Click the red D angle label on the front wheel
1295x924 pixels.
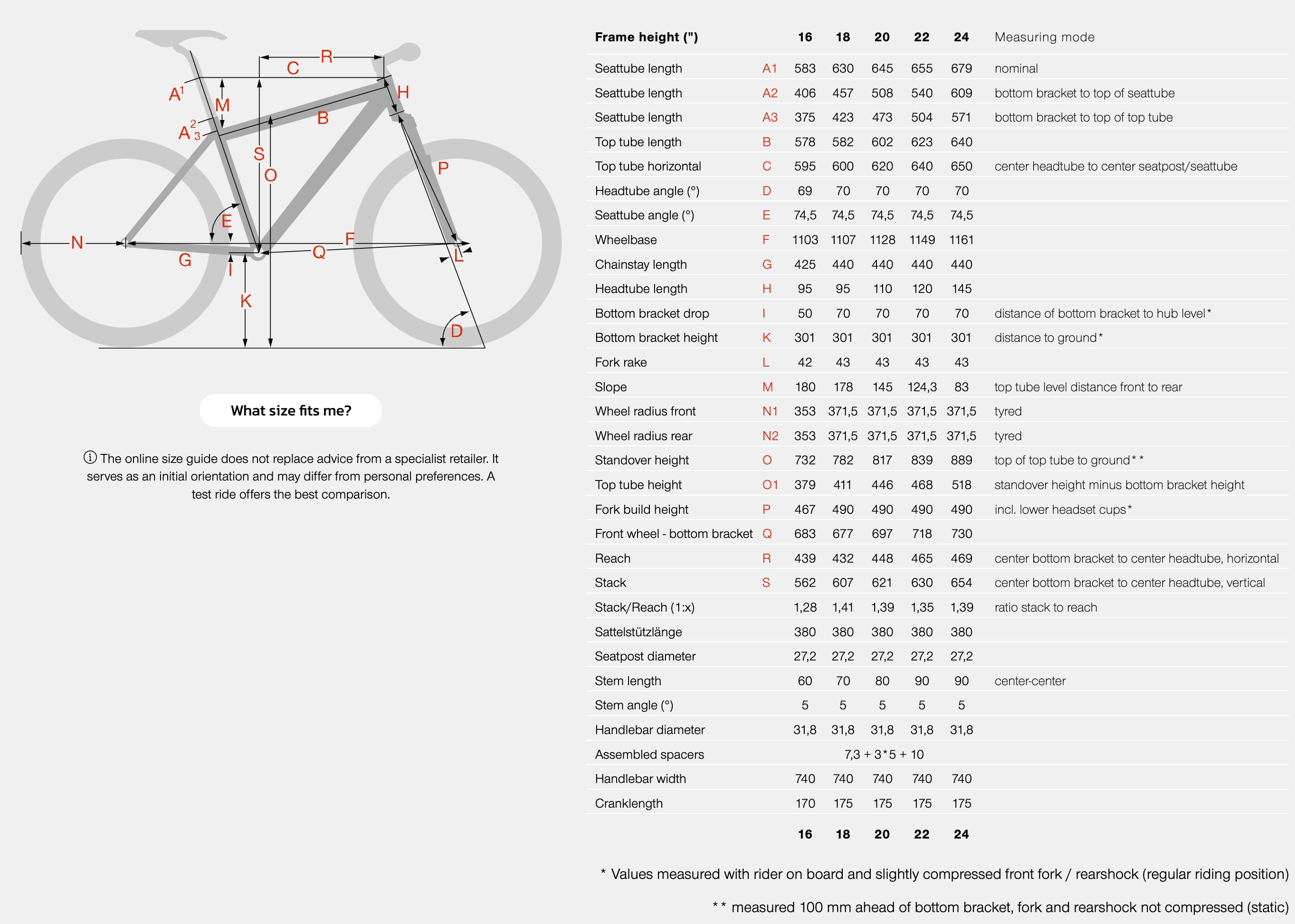pos(457,331)
